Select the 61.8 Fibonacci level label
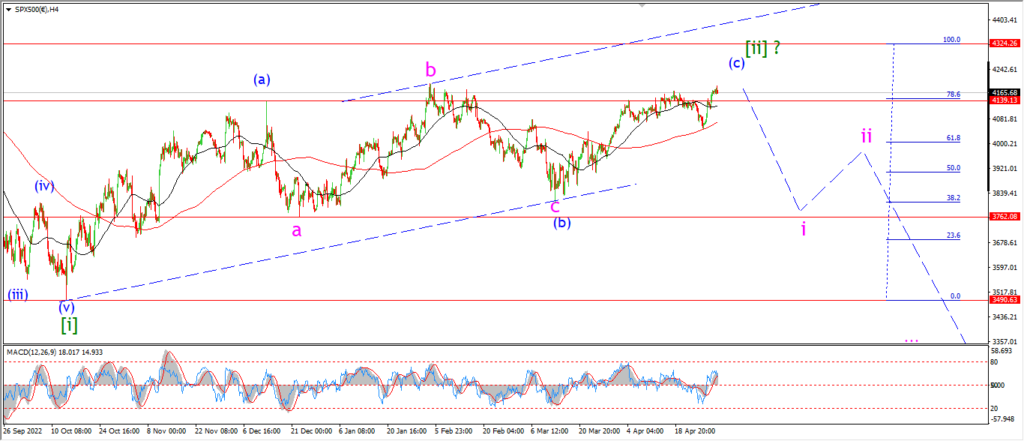 952,138
